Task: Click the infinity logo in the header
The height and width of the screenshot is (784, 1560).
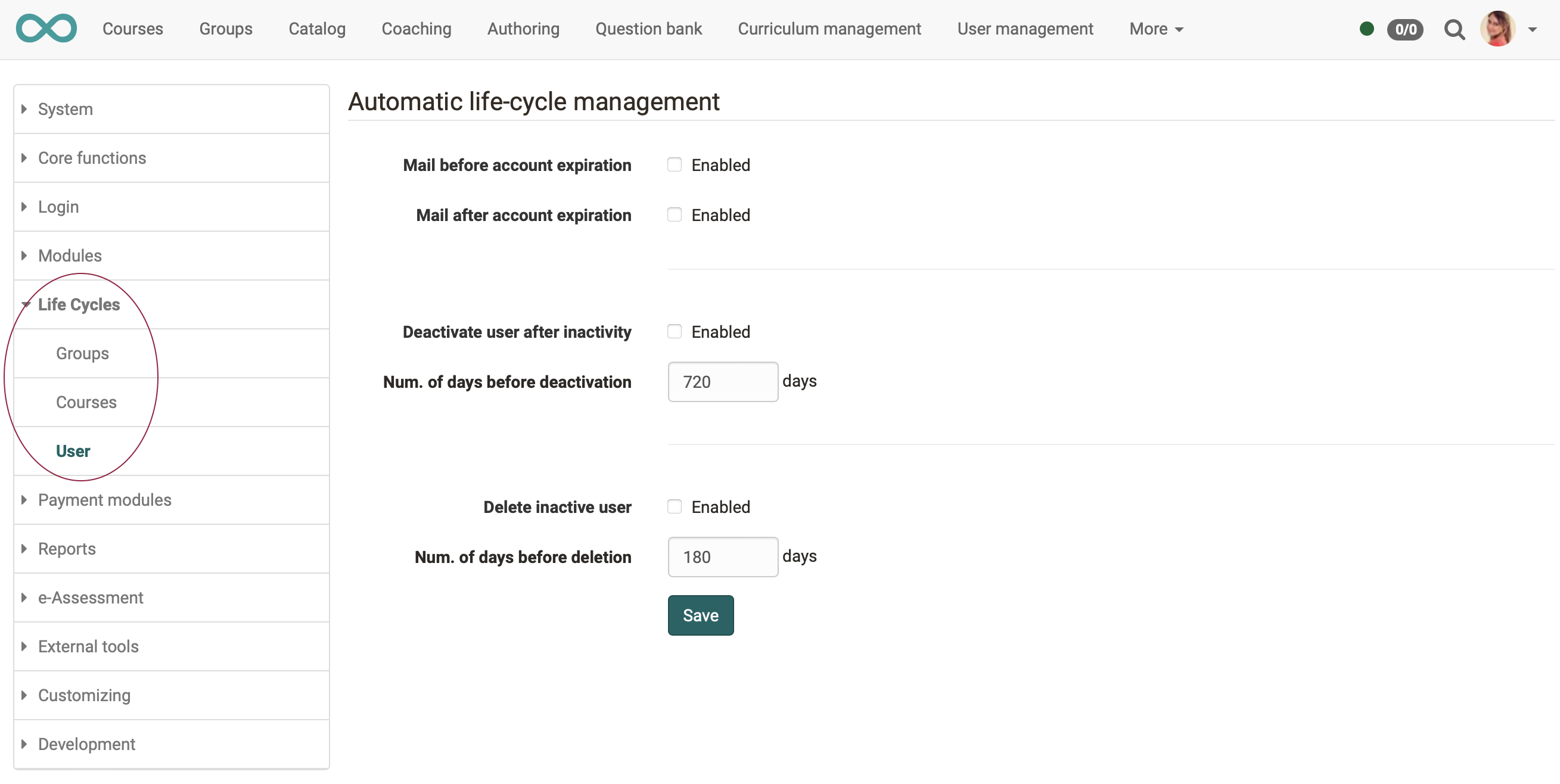Action: tap(46, 28)
